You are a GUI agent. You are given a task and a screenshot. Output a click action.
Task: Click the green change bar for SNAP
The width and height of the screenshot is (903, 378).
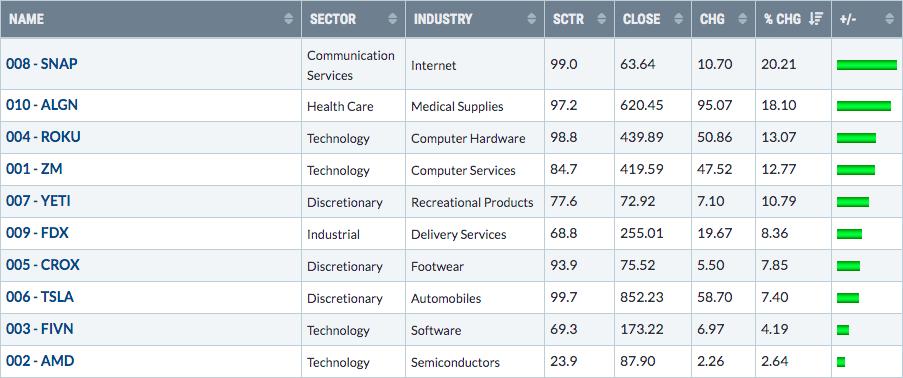click(x=867, y=65)
